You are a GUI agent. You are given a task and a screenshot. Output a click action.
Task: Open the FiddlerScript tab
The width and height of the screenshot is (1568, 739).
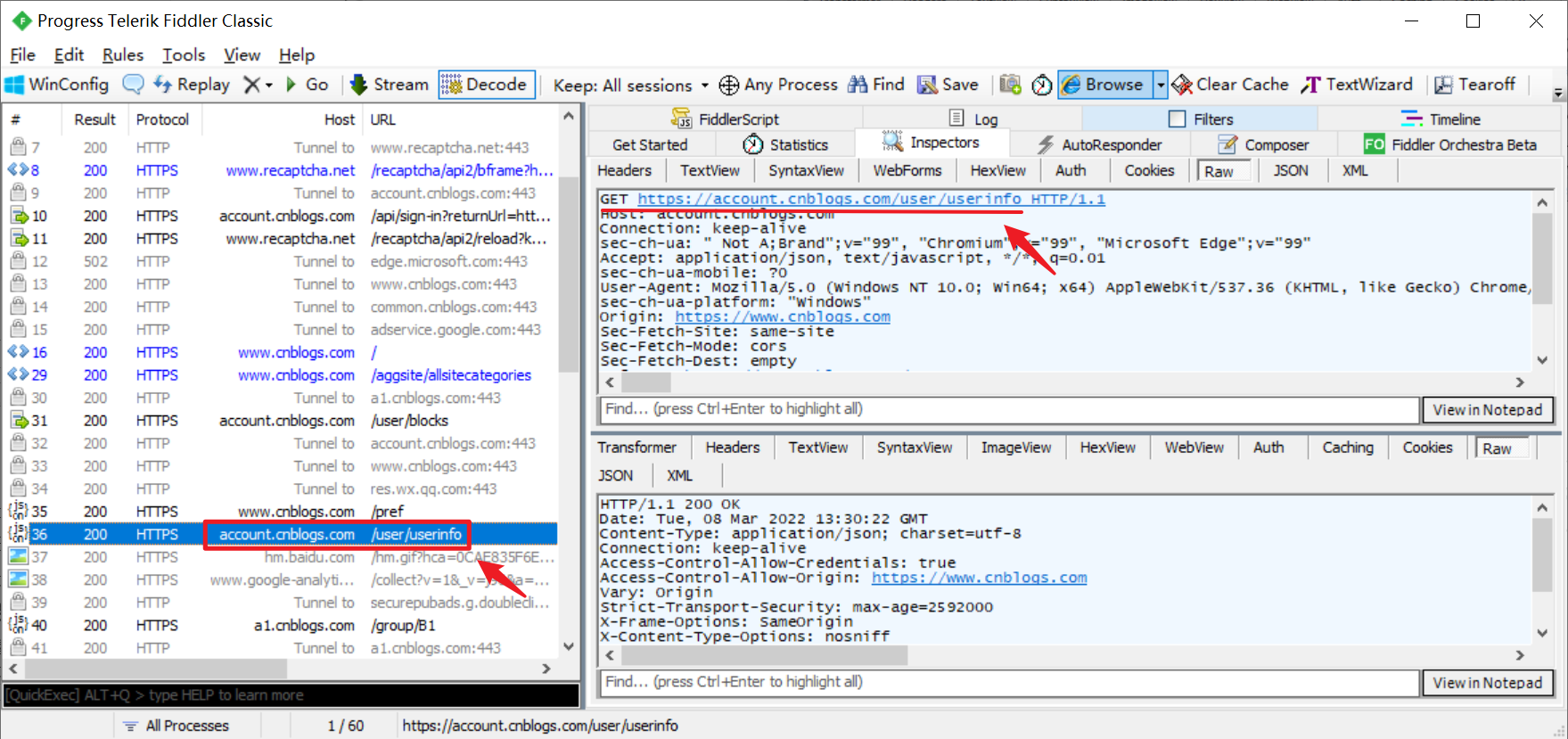click(726, 119)
